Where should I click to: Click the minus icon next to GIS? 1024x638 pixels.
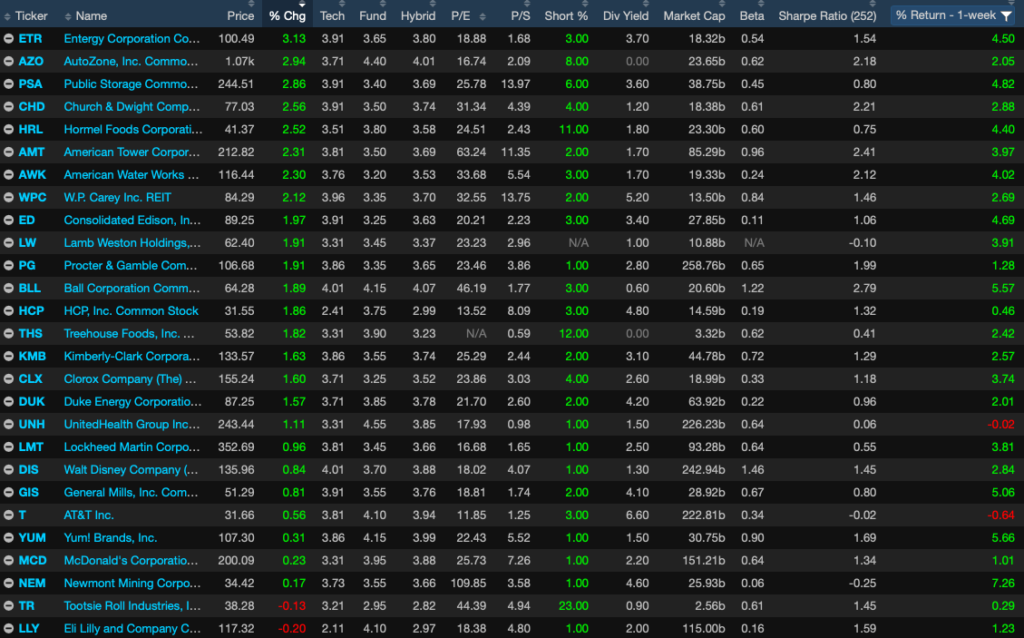coord(8,492)
